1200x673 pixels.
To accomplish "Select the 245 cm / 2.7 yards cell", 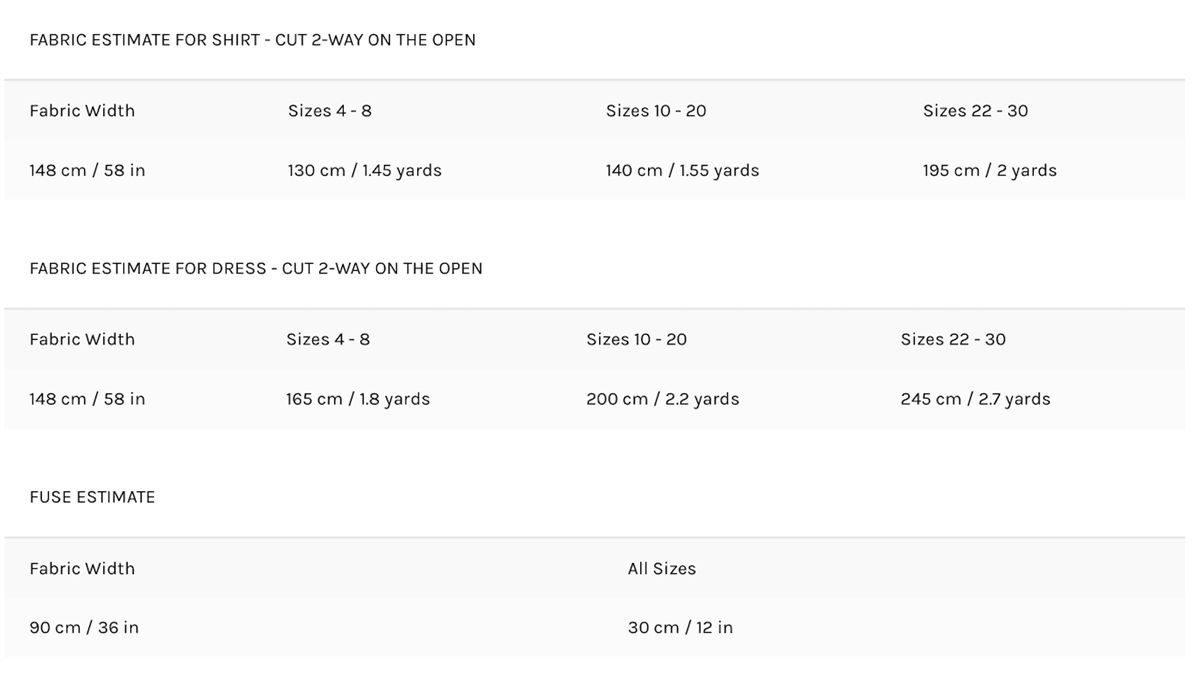I will coord(975,399).
